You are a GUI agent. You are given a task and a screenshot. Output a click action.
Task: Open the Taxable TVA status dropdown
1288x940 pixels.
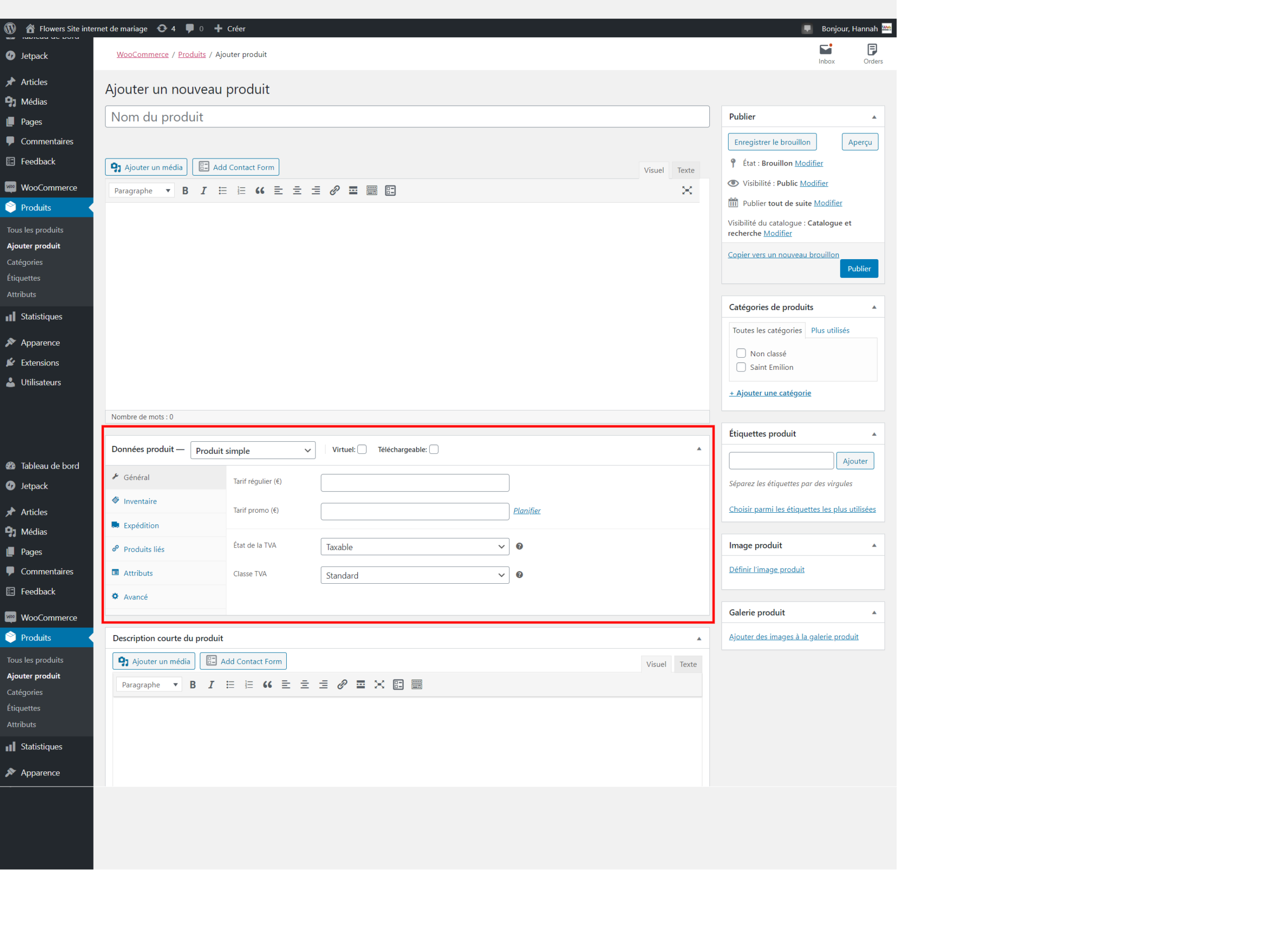pyautogui.click(x=415, y=547)
